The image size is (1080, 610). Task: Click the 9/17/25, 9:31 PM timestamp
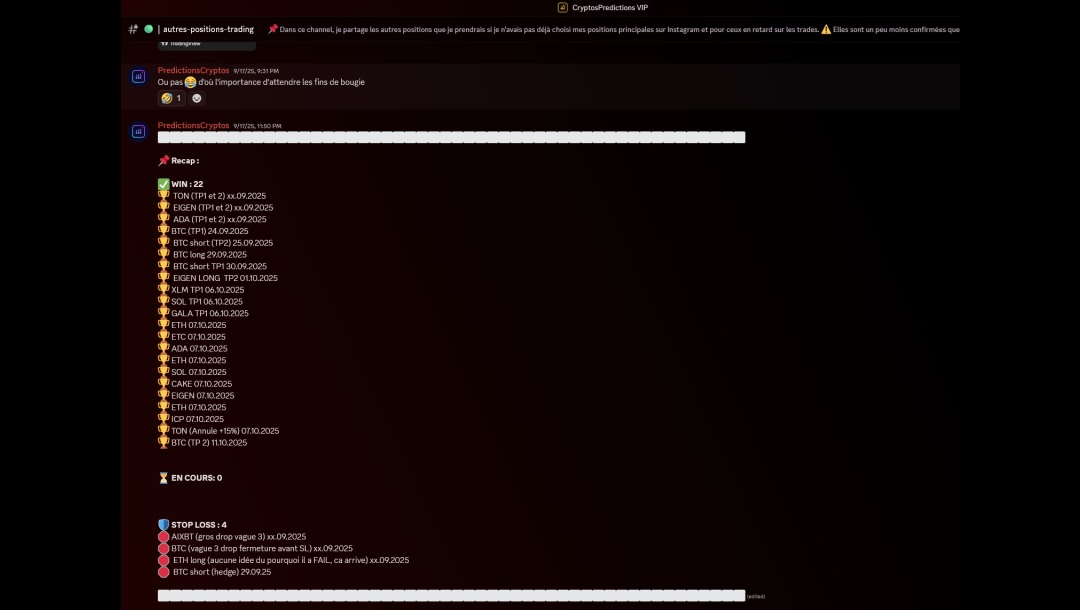click(x=256, y=71)
